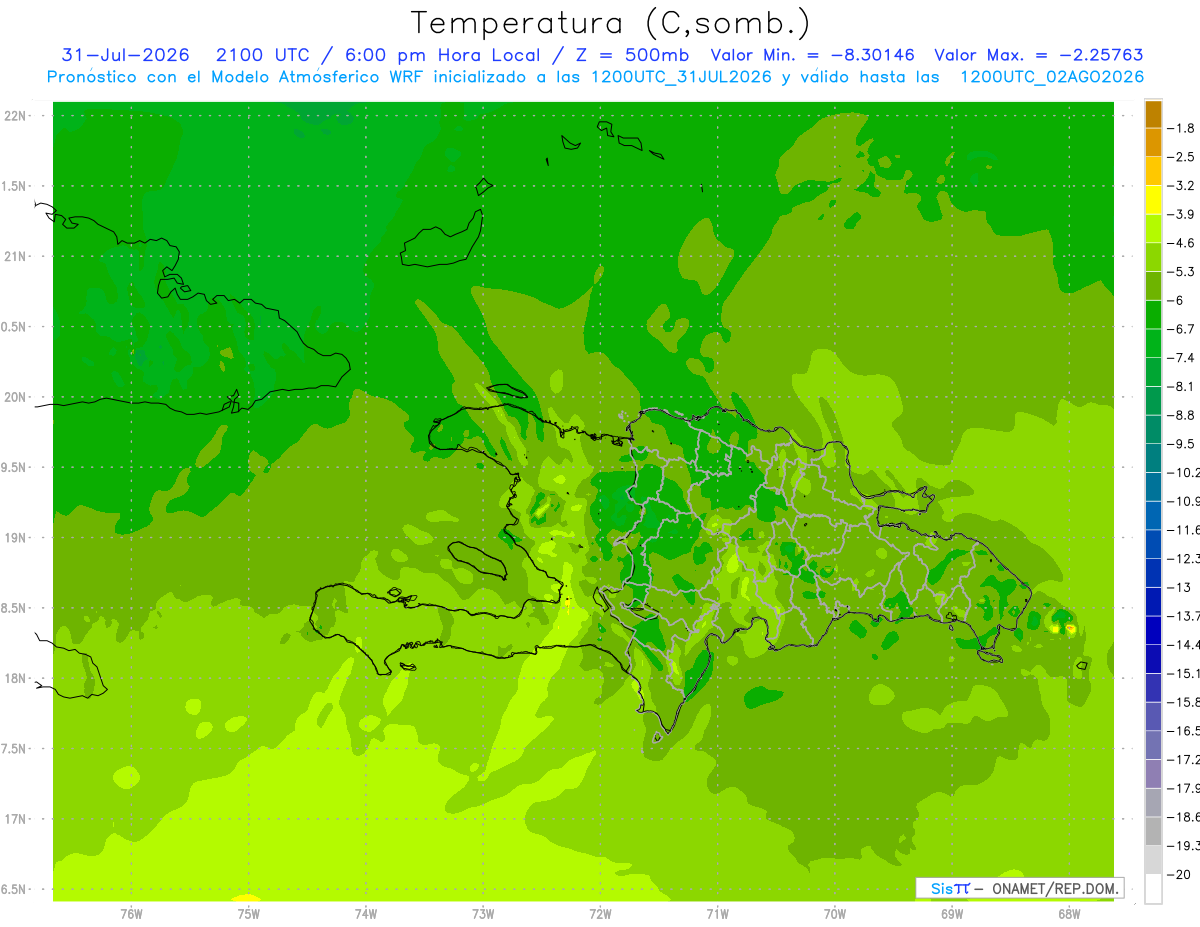Click the "73W" longitude label
Image resolution: width=1200 pixels, height=927 pixels.
[x=483, y=914]
